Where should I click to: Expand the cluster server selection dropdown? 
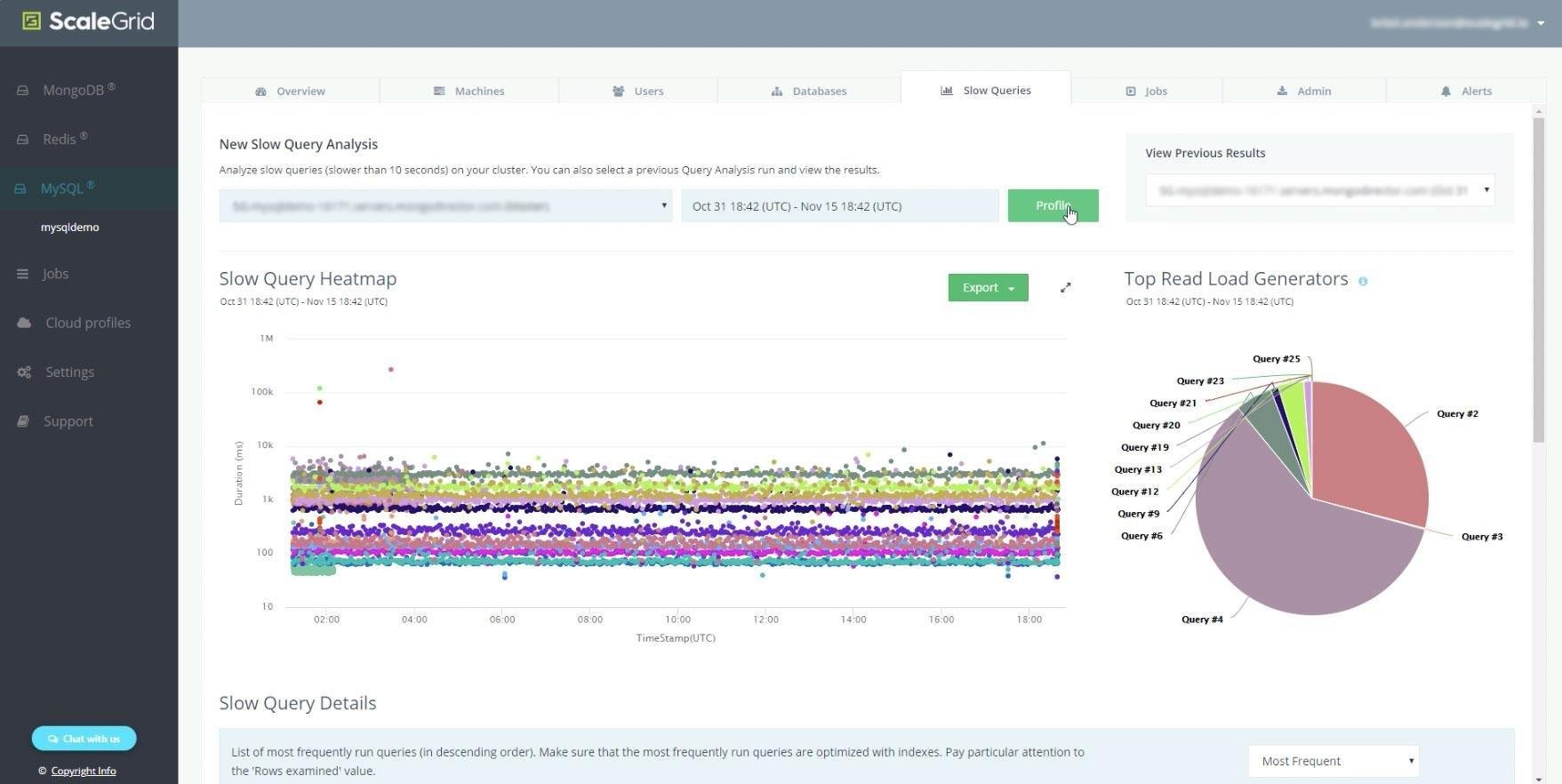click(x=445, y=205)
